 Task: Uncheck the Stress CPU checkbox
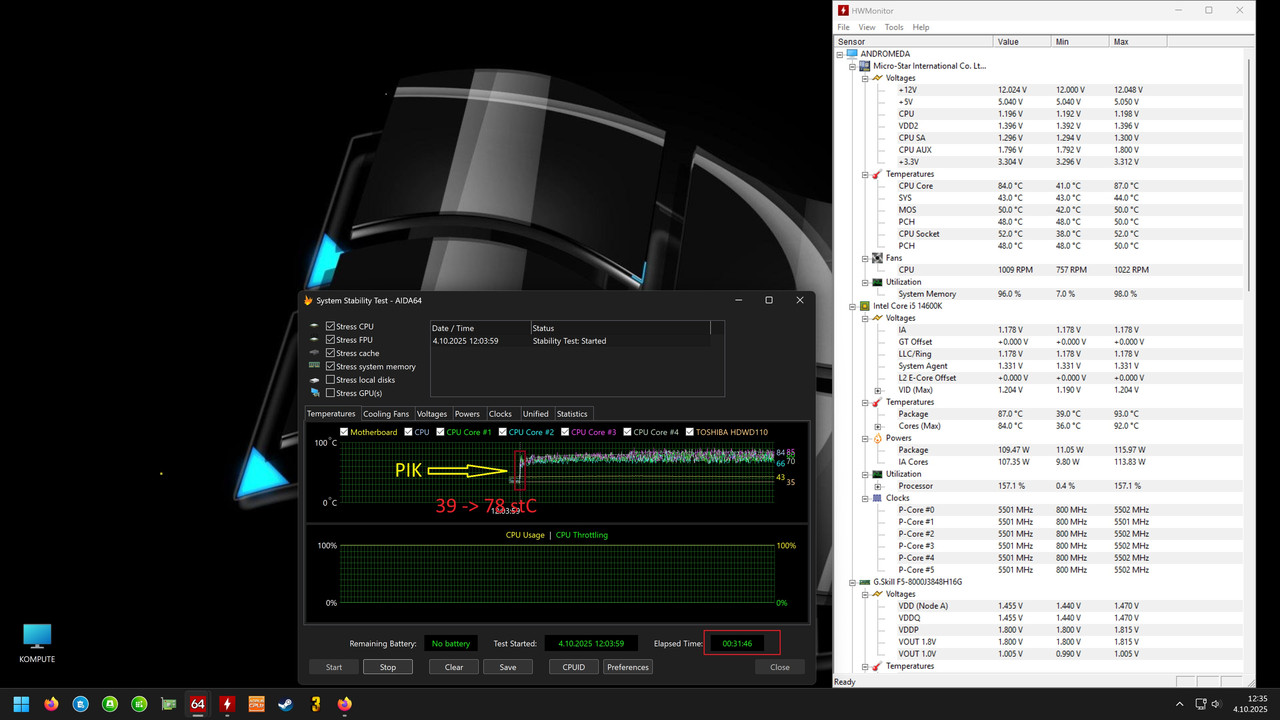pyautogui.click(x=330, y=327)
